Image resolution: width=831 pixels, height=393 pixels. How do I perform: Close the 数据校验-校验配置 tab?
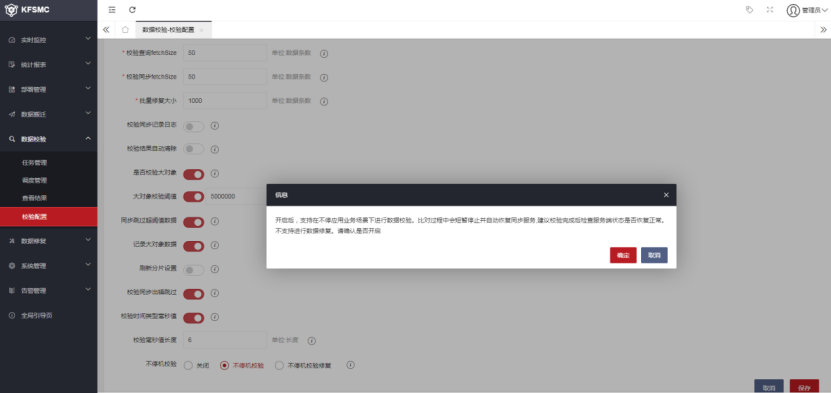(x=201, y=30)
